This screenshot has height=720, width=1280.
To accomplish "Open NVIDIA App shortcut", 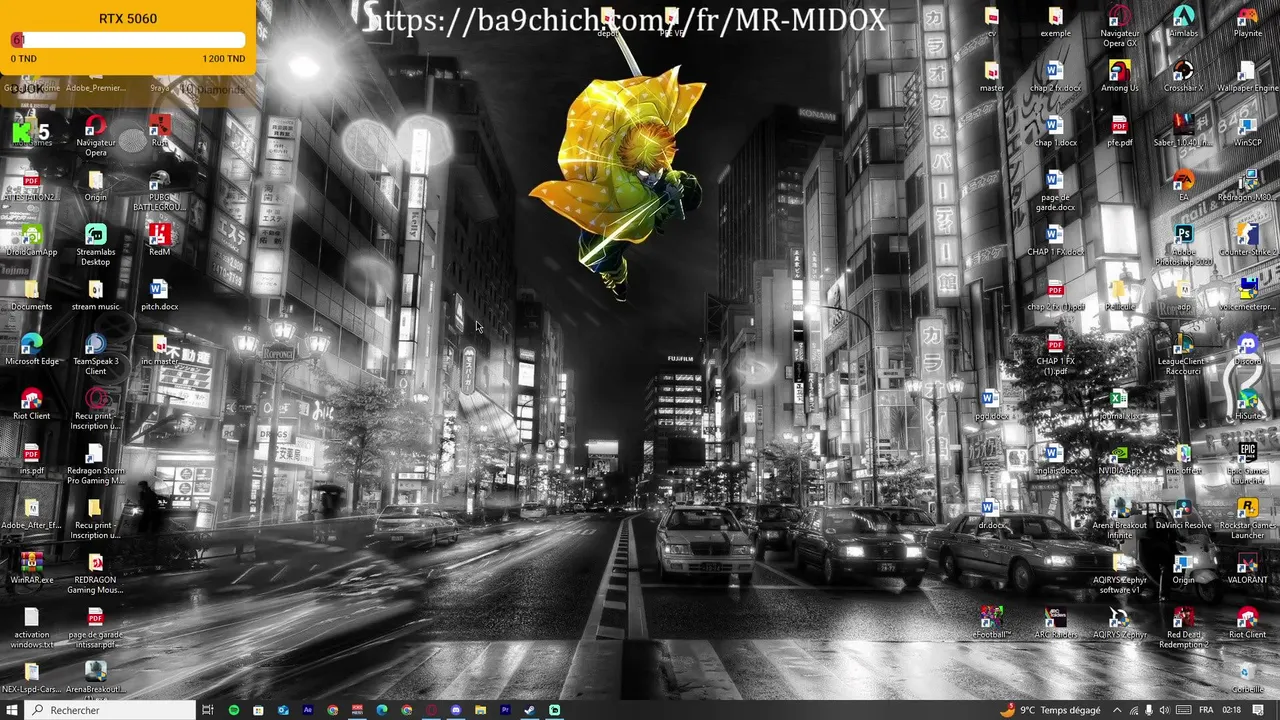I will point(1119,459).
